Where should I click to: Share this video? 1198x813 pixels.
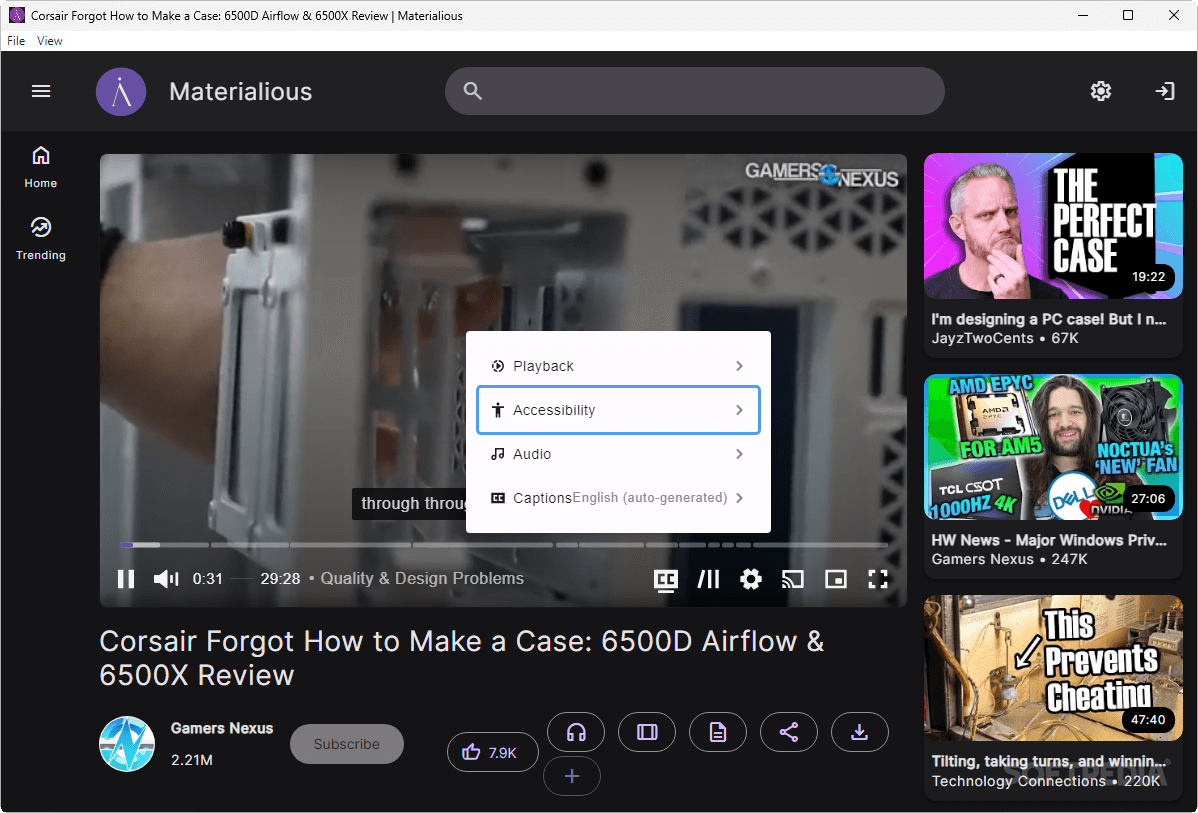pos(788,732)
